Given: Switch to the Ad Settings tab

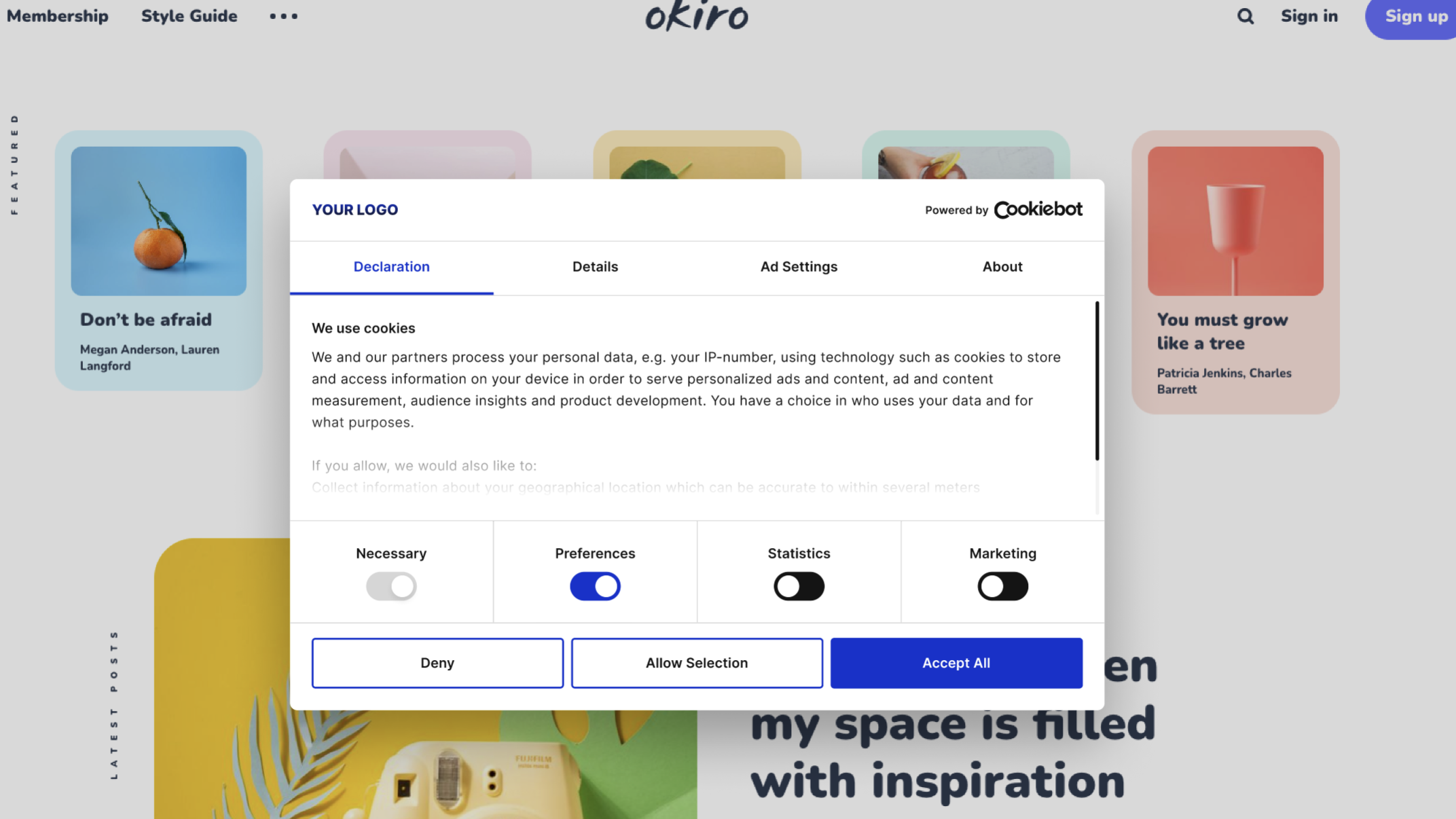Looking at the screenshot, I should 798,266.
